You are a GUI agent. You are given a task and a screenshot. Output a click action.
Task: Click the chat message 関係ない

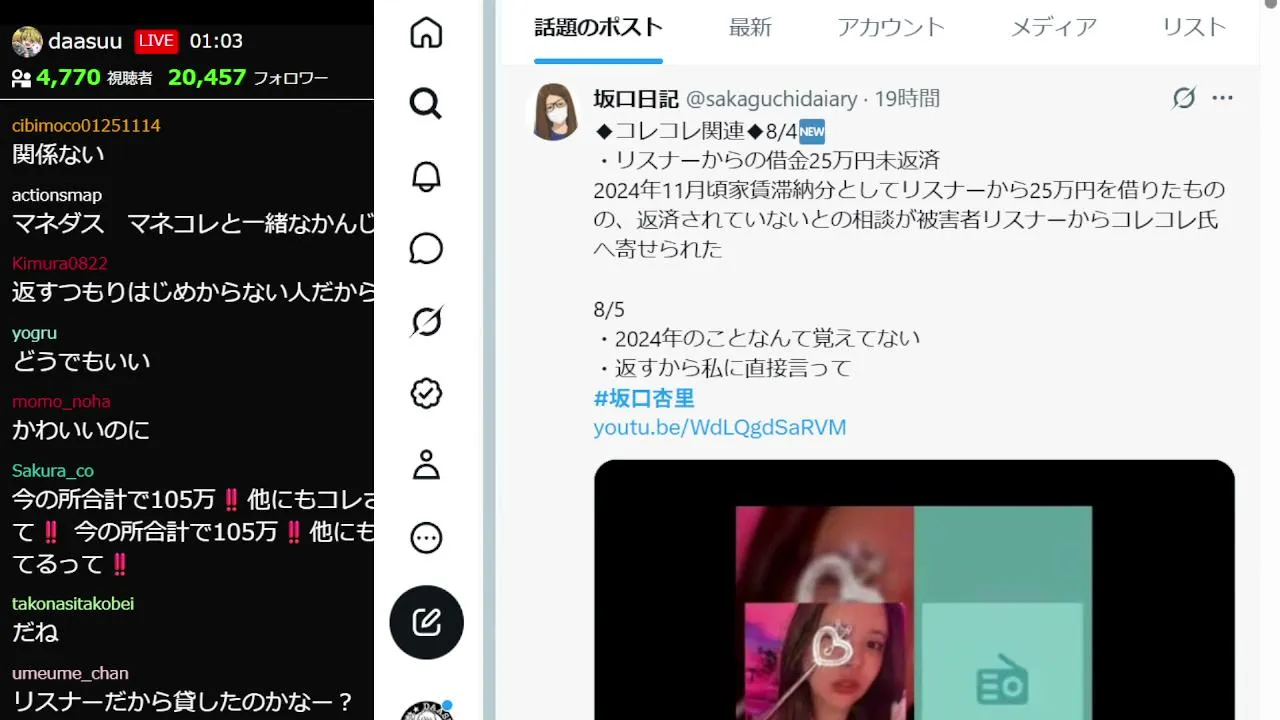[x=58, y=154]
